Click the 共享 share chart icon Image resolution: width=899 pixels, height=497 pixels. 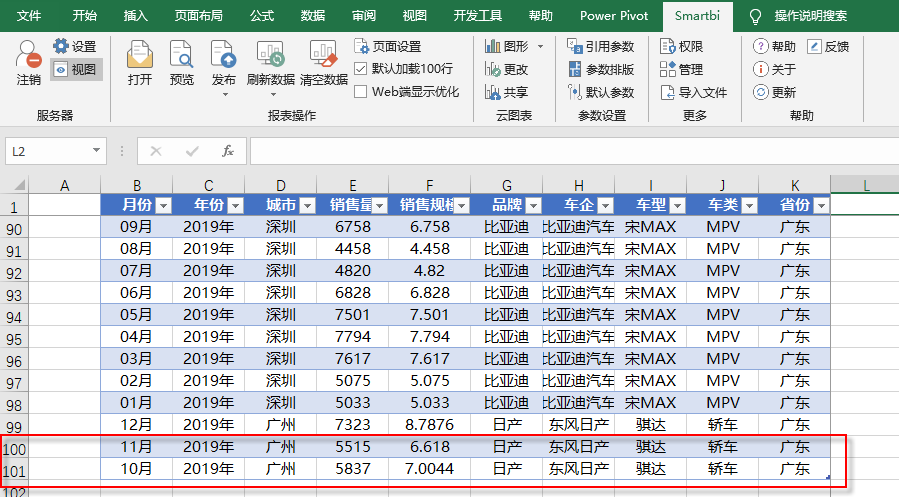(x=493, y=92)
